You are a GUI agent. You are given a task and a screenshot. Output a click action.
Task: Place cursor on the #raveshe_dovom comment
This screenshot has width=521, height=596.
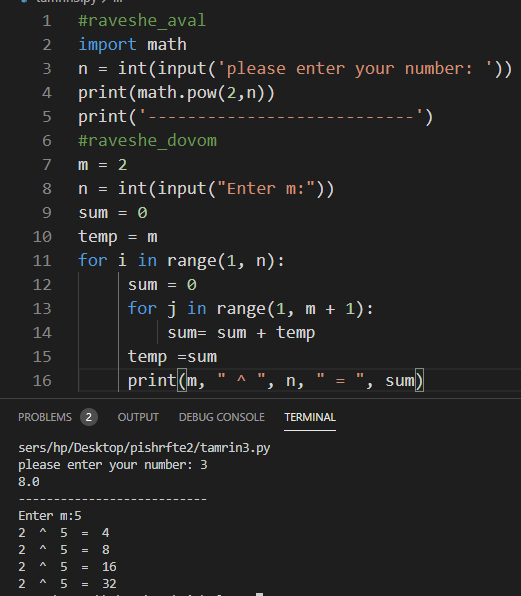tap(147, 140)
